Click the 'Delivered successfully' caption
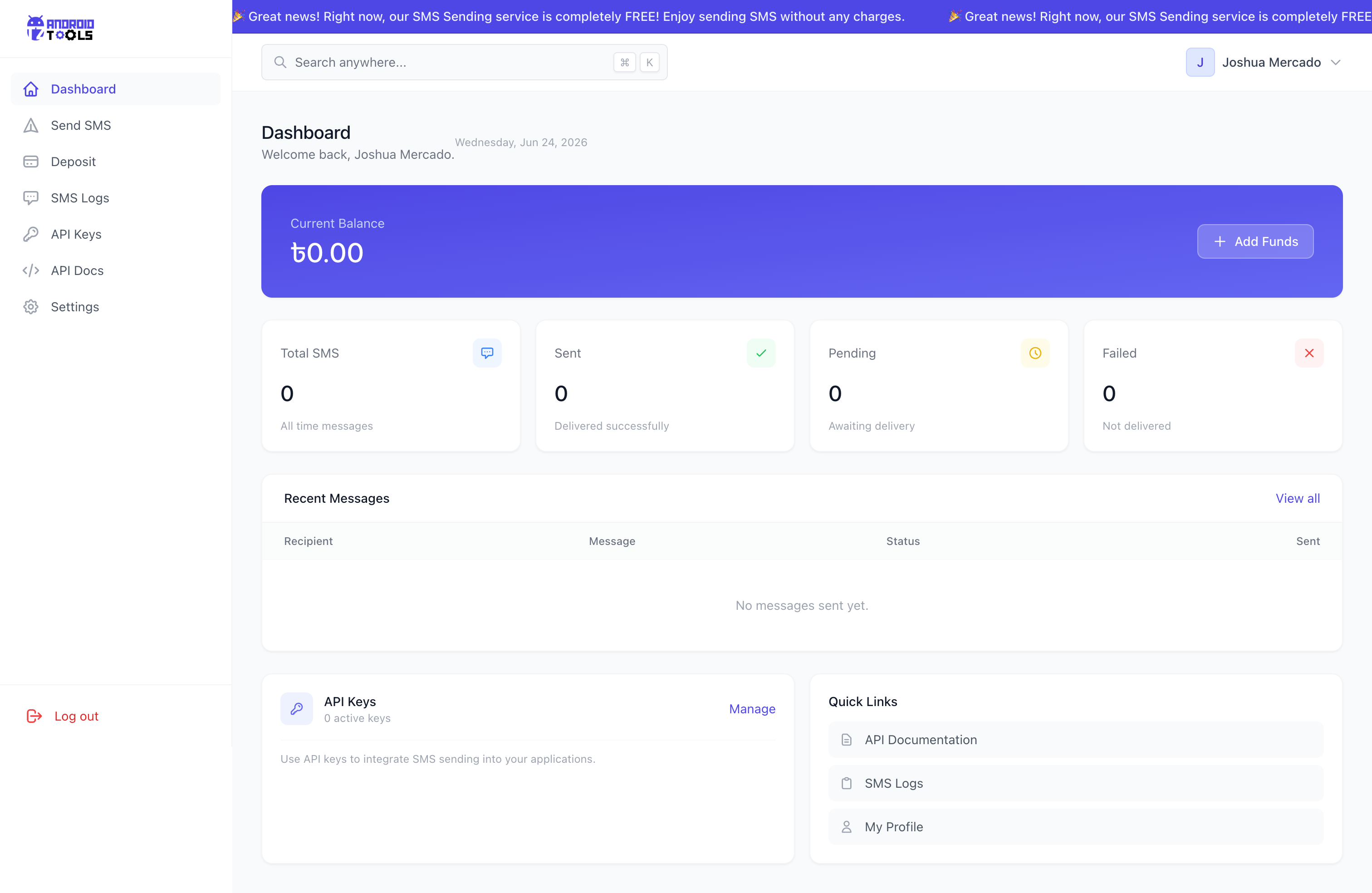1372x893 pixels. [x=612, y=426]
